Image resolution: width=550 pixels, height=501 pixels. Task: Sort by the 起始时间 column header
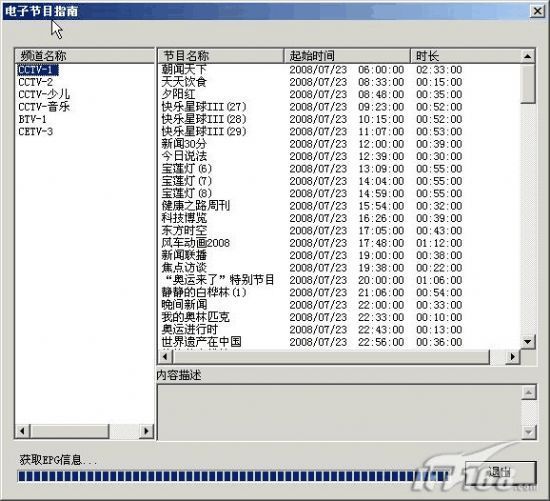click(347, 56)
